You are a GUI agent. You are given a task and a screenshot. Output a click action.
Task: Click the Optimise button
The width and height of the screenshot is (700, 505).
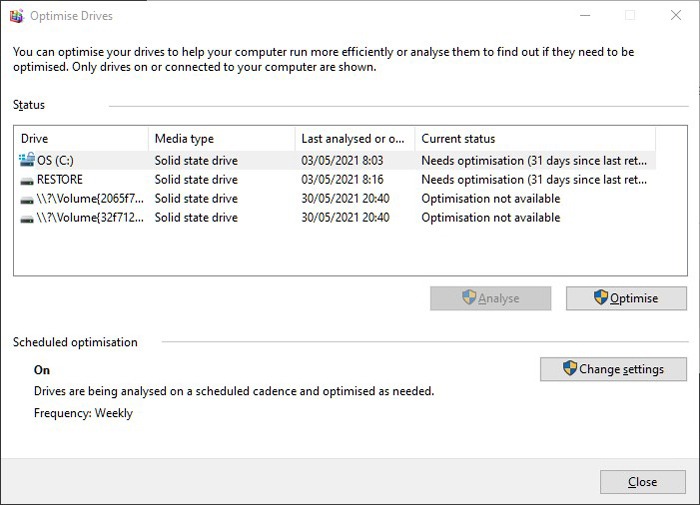626,298
